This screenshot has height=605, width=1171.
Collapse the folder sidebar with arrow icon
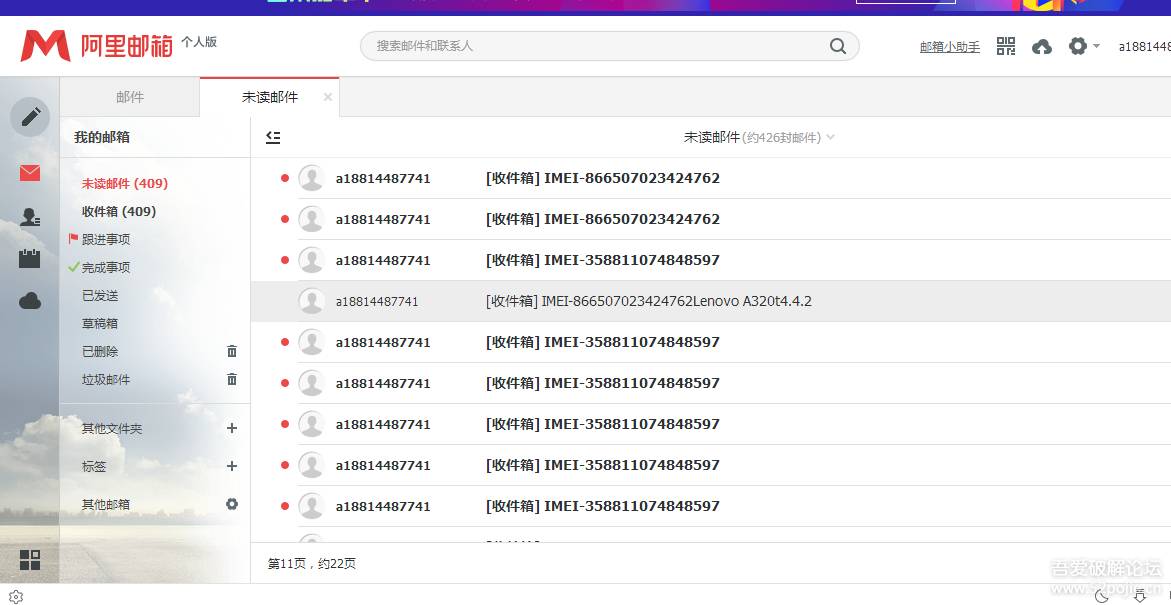[273, 138]
